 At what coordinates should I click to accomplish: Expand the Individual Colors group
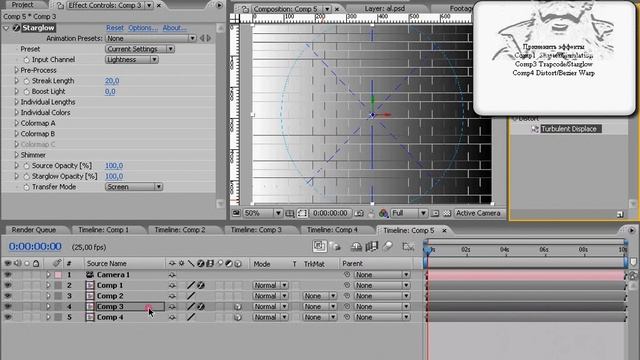[16, 113]
